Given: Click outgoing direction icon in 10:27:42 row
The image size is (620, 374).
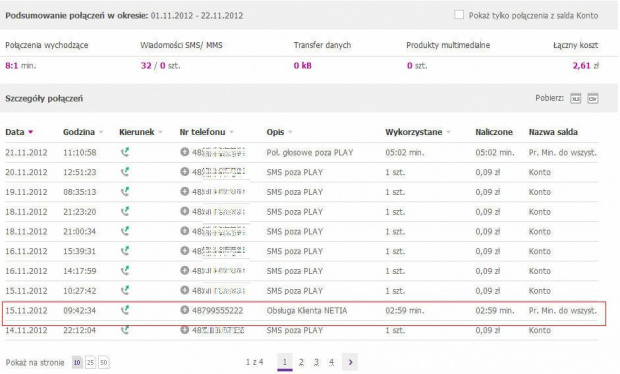Looking at the screenshot, I should pos(125,291).
